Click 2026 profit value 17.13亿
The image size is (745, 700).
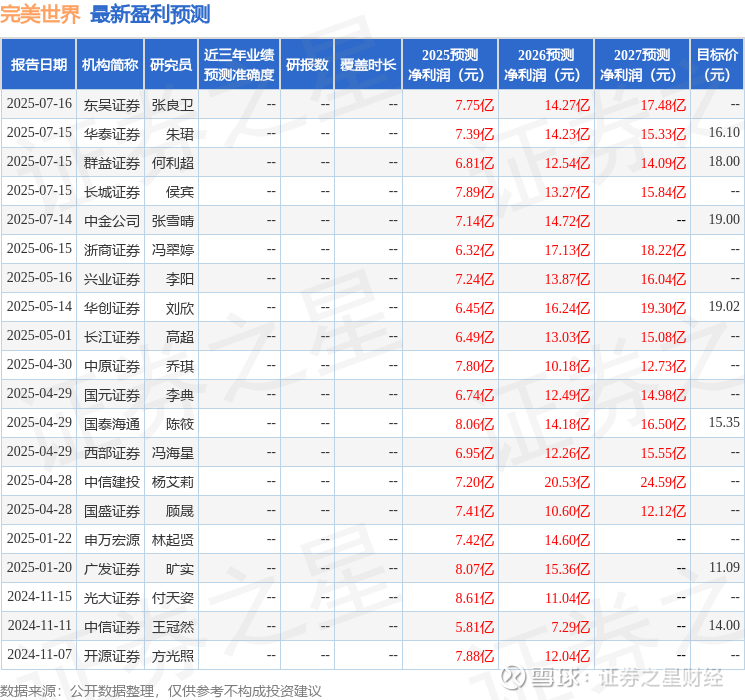(567, 250)
